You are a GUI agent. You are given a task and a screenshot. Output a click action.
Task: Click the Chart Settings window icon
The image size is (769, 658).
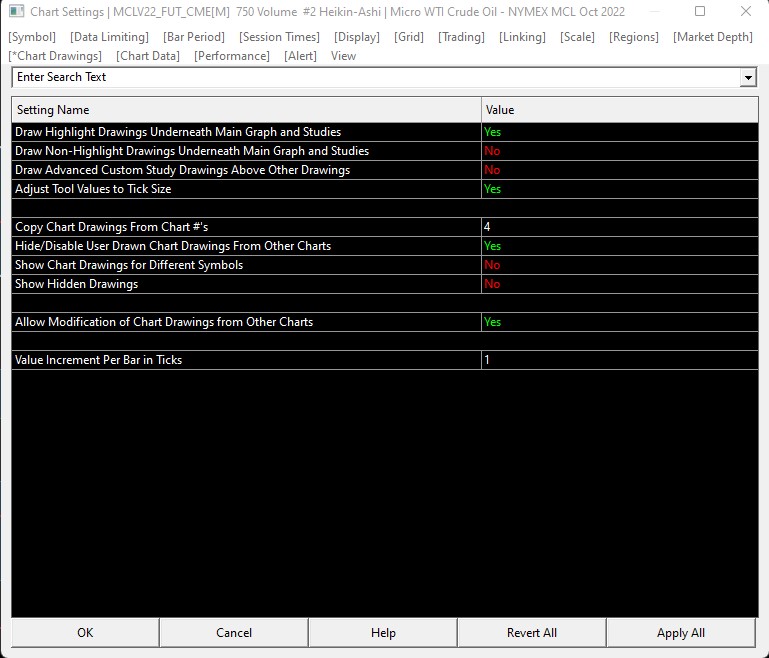point(16,11)
